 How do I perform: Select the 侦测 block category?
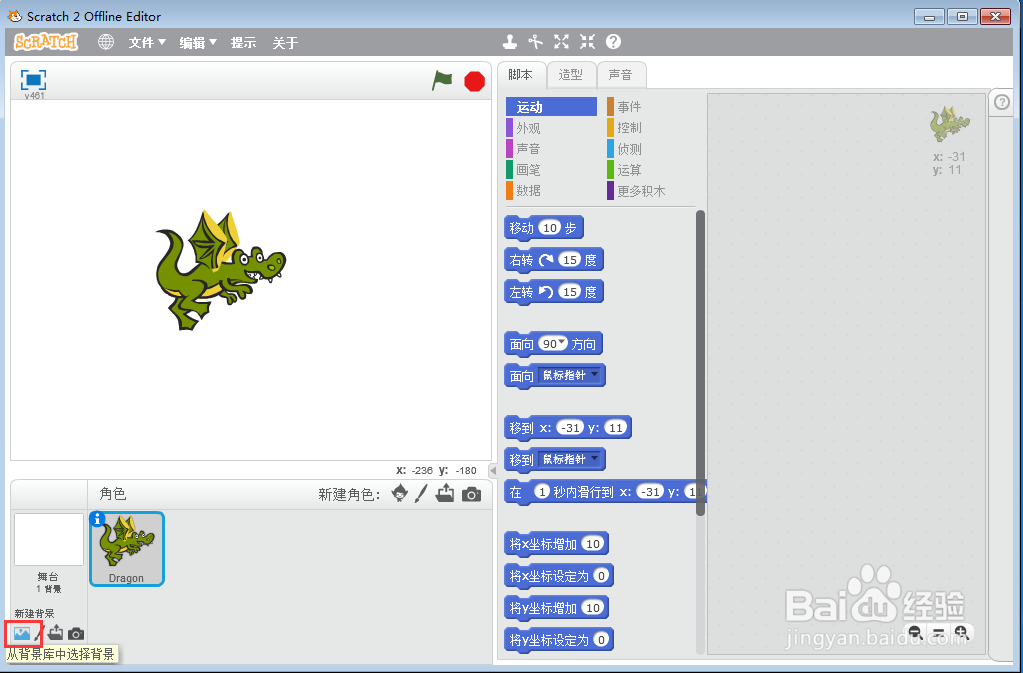[x=651, y=149]
